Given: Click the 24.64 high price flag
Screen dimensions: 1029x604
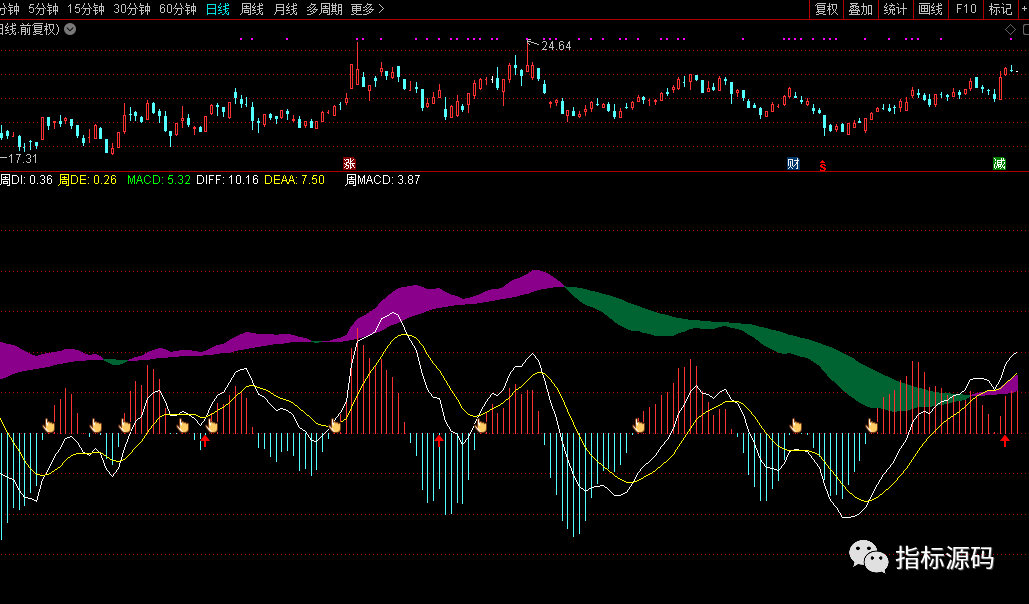Looking at the screenshot, I should [x=555, y=45].
